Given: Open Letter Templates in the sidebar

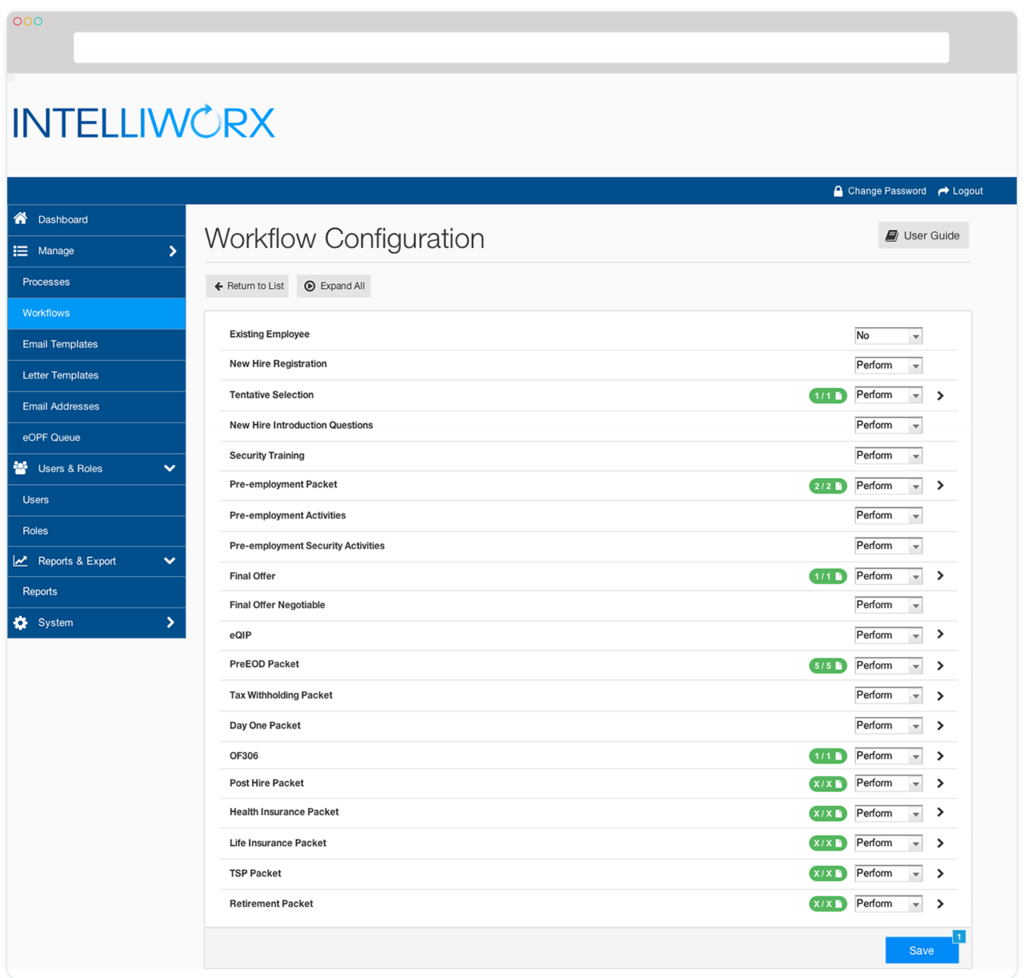Looking at the screenshot, I should pos(97,375).
